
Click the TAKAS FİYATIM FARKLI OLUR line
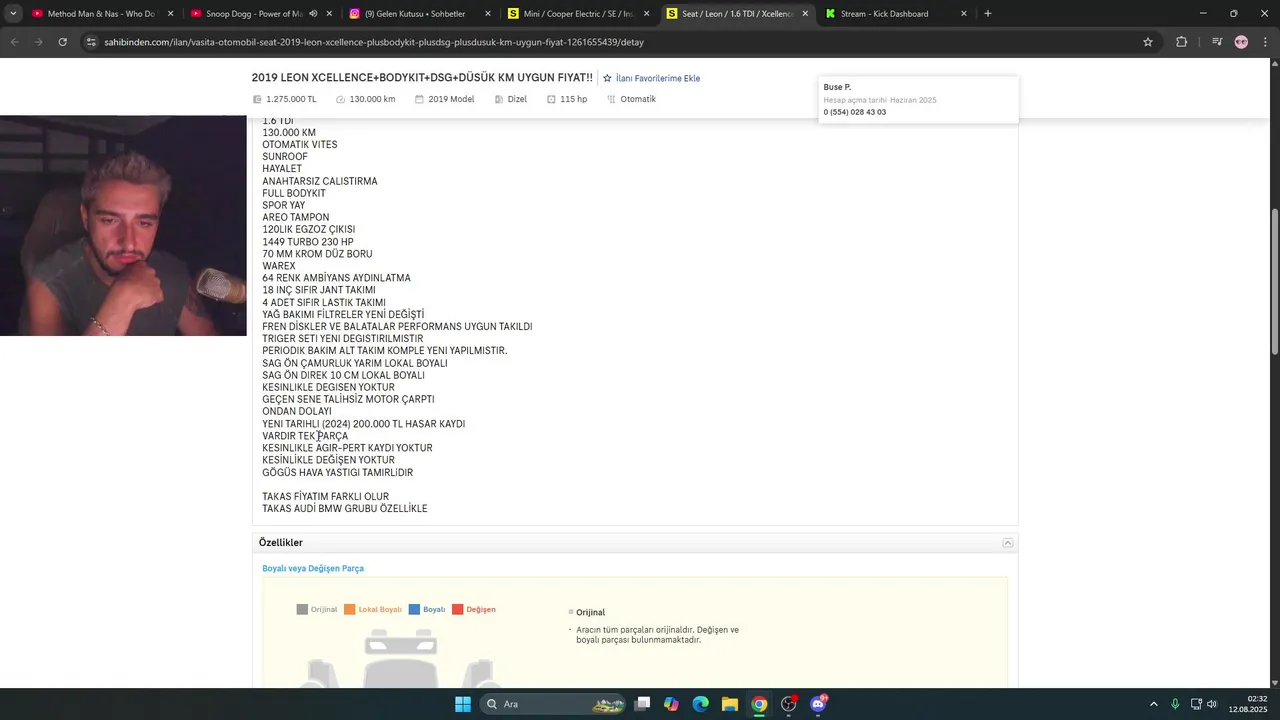coord(325,497)
